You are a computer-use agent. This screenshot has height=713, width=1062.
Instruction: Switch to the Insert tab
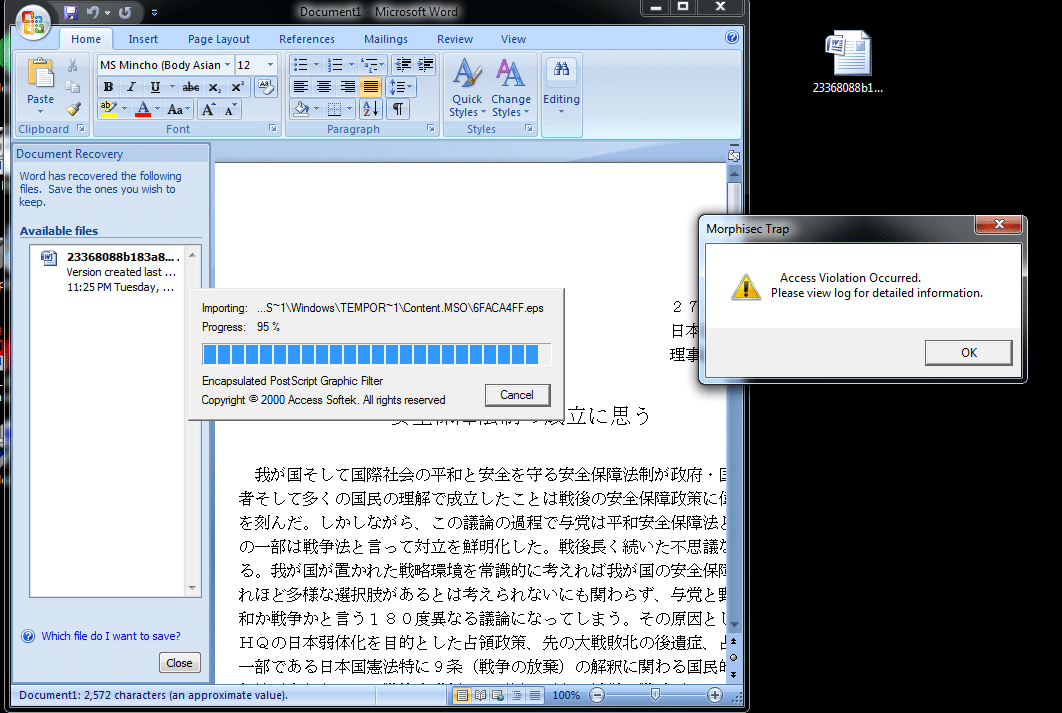pyautogui.click(x=143, y=39)
